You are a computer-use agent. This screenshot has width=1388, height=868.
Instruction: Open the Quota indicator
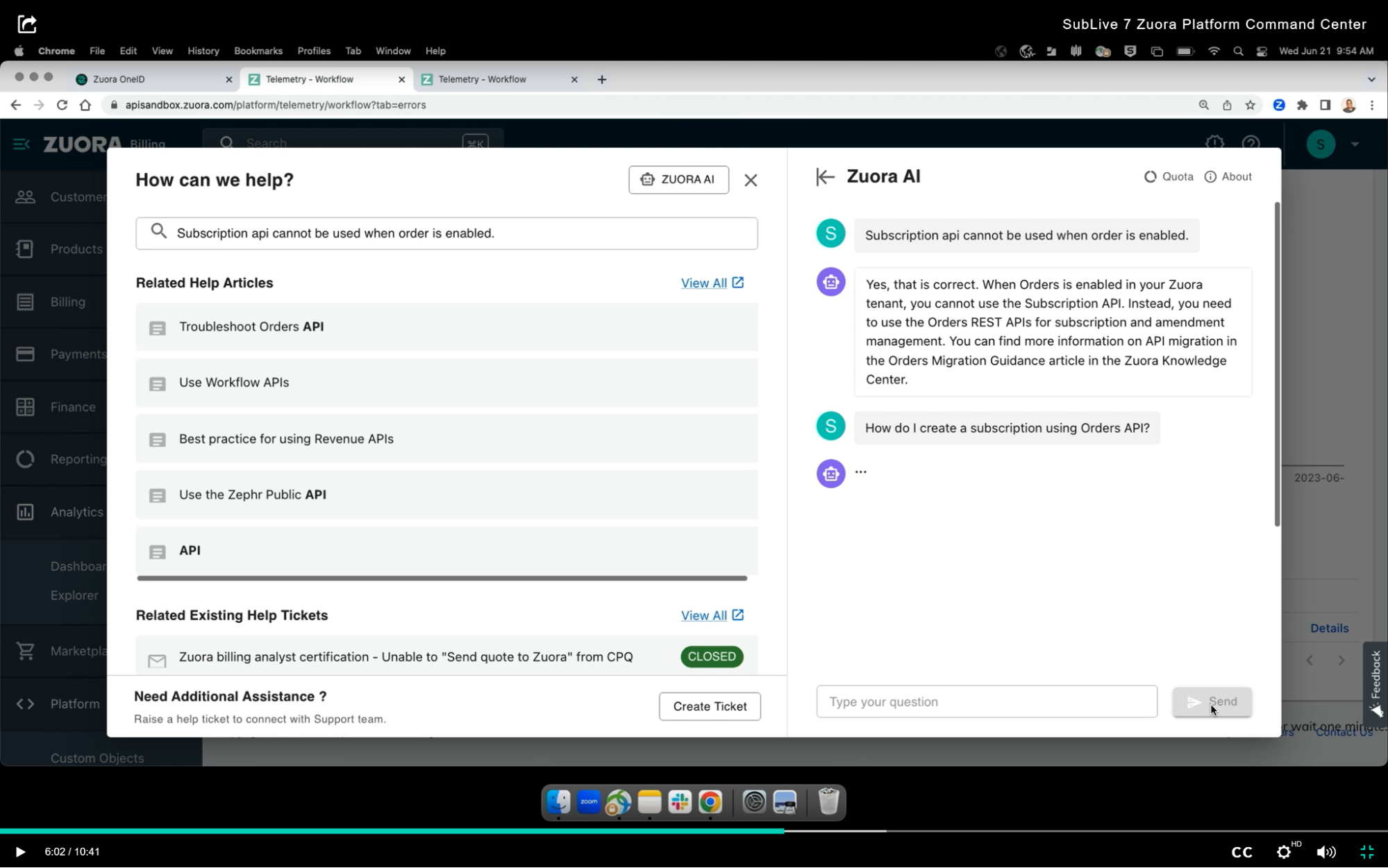point(1169,176)
